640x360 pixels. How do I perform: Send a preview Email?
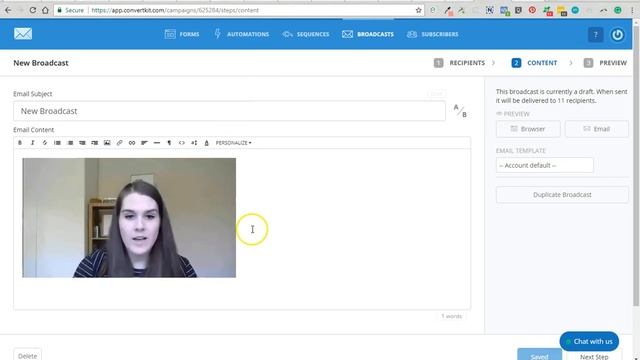pos(597,129)
